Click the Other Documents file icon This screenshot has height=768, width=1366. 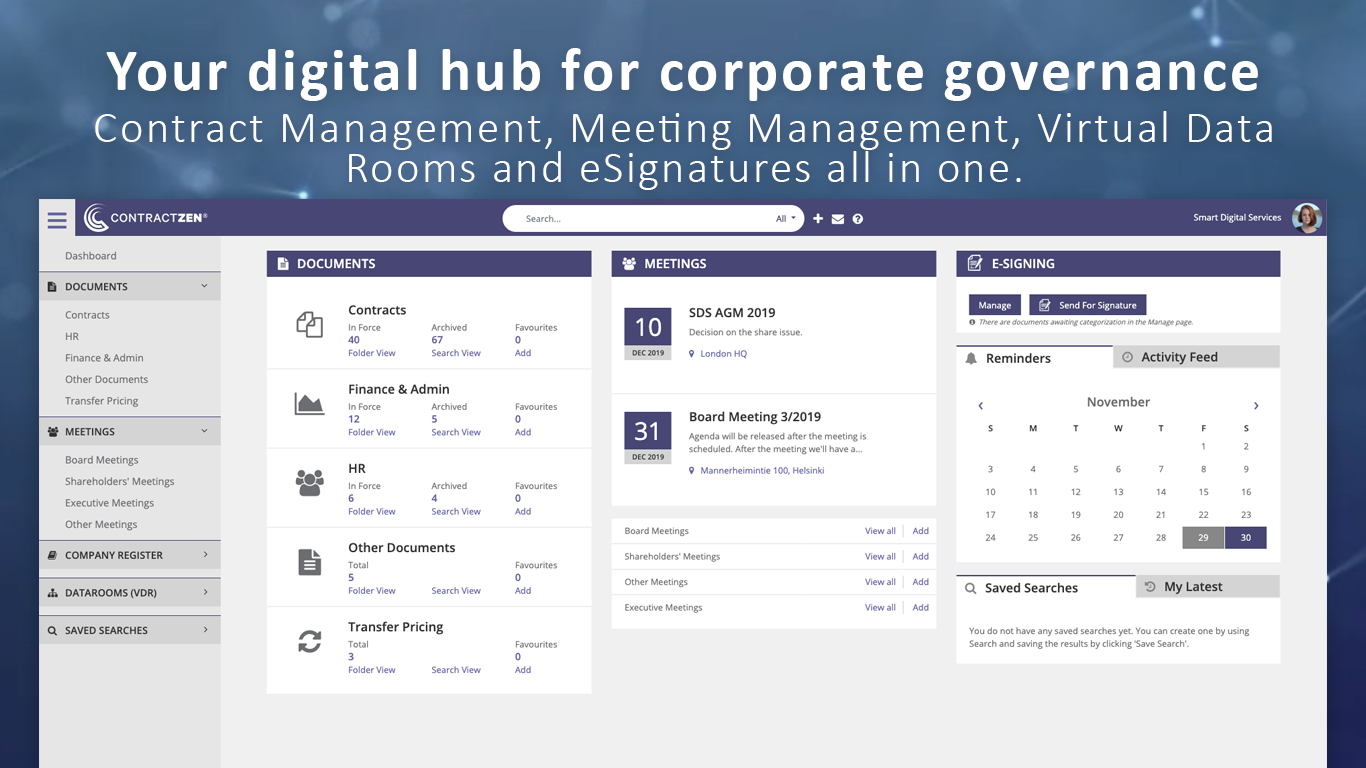tap(310, 562)
